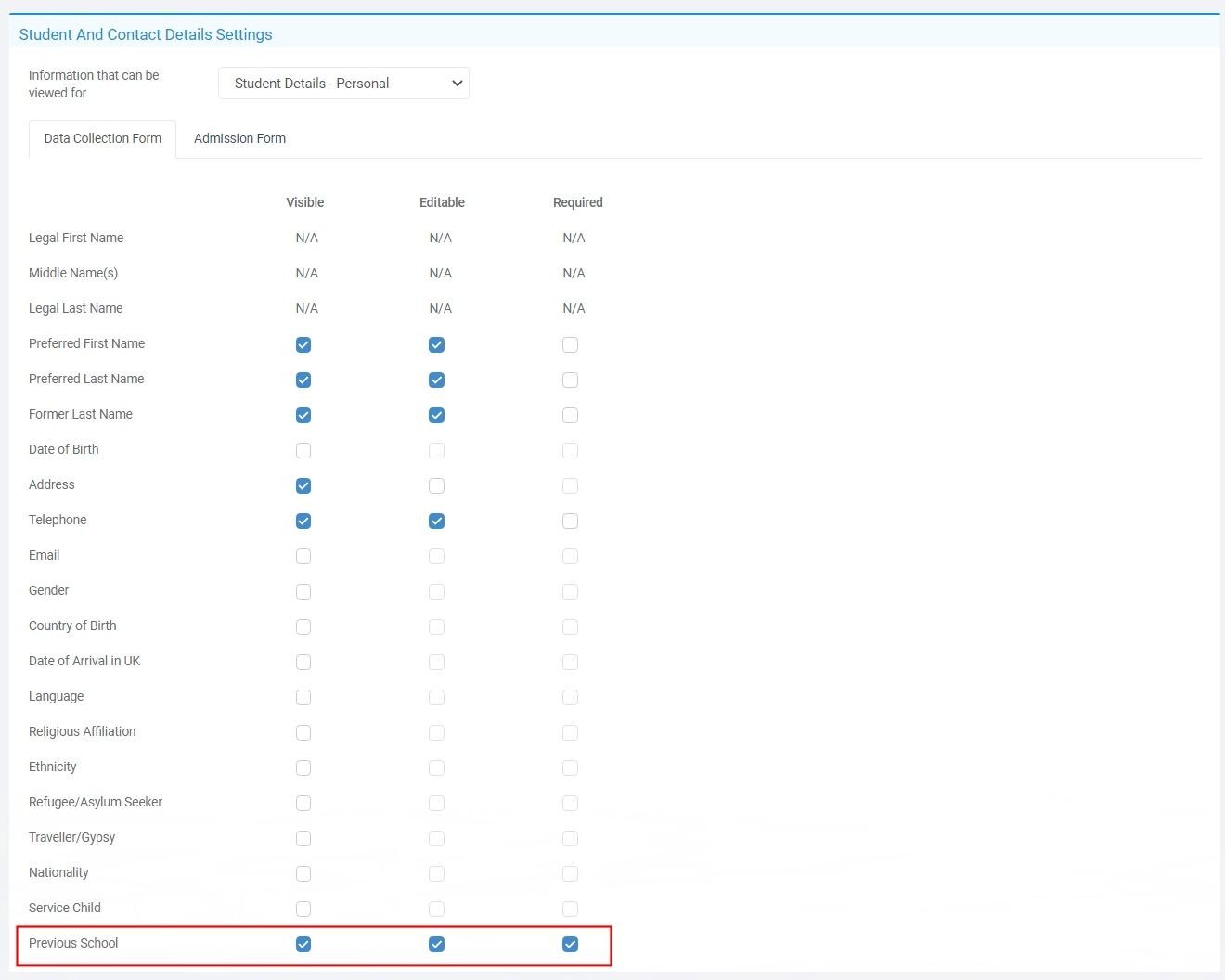This screenshot has width=1225, height=980.
Task: Tick Visible checkbox for Email
Action: tap(303, 556)
